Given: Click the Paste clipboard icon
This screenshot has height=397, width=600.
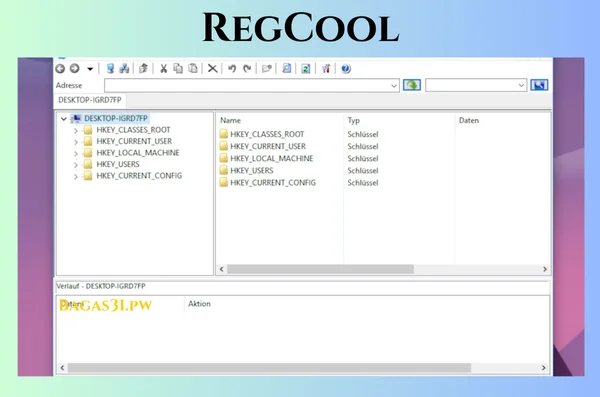Looking at the screenshot, I should [x=193, y=69].
